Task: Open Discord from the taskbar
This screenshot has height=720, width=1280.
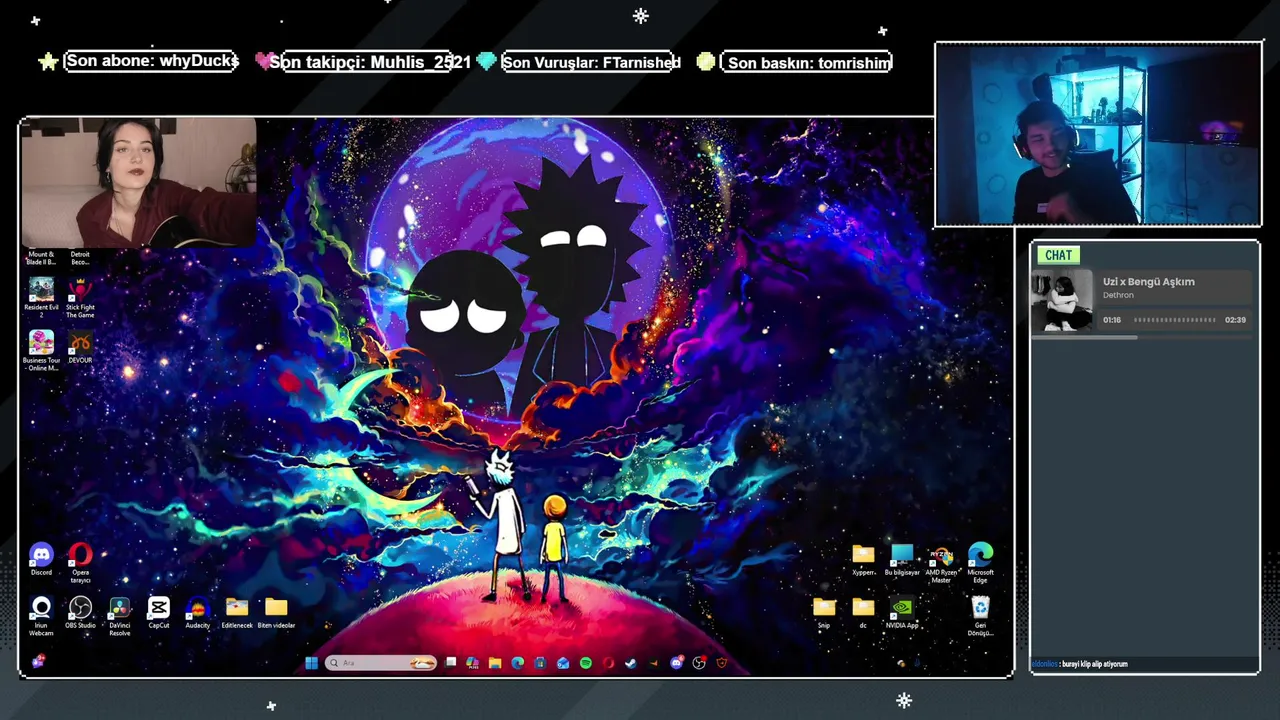Action: [x=677, y=663]
